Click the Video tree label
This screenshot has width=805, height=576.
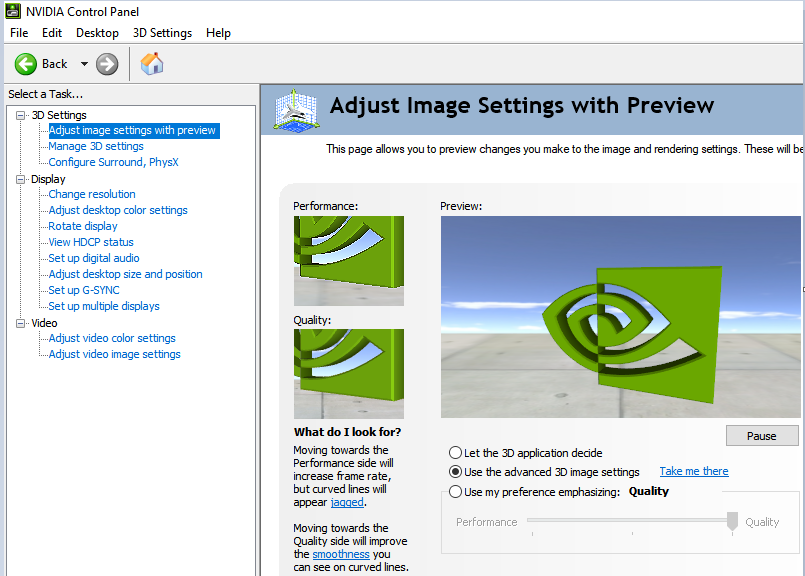44,323
